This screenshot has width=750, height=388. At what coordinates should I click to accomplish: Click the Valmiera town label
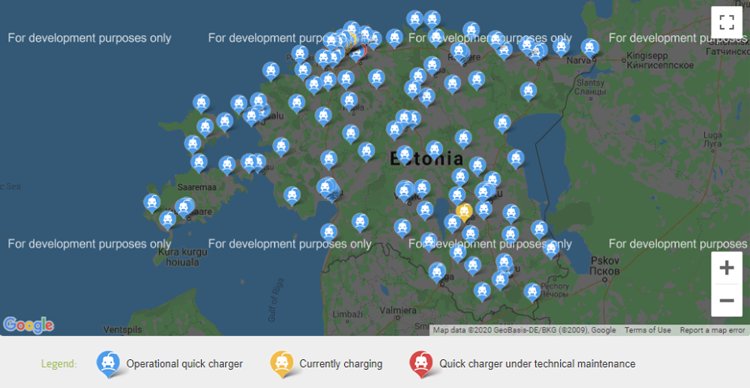click(397, 310)
